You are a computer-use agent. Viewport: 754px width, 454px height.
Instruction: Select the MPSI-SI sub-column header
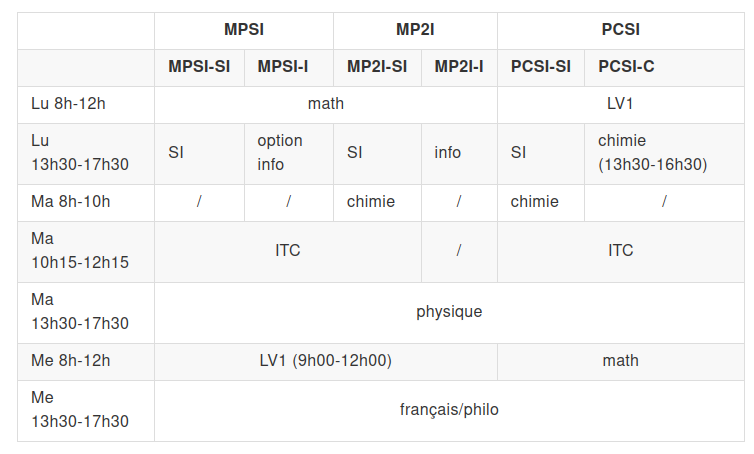pos(199,67)
